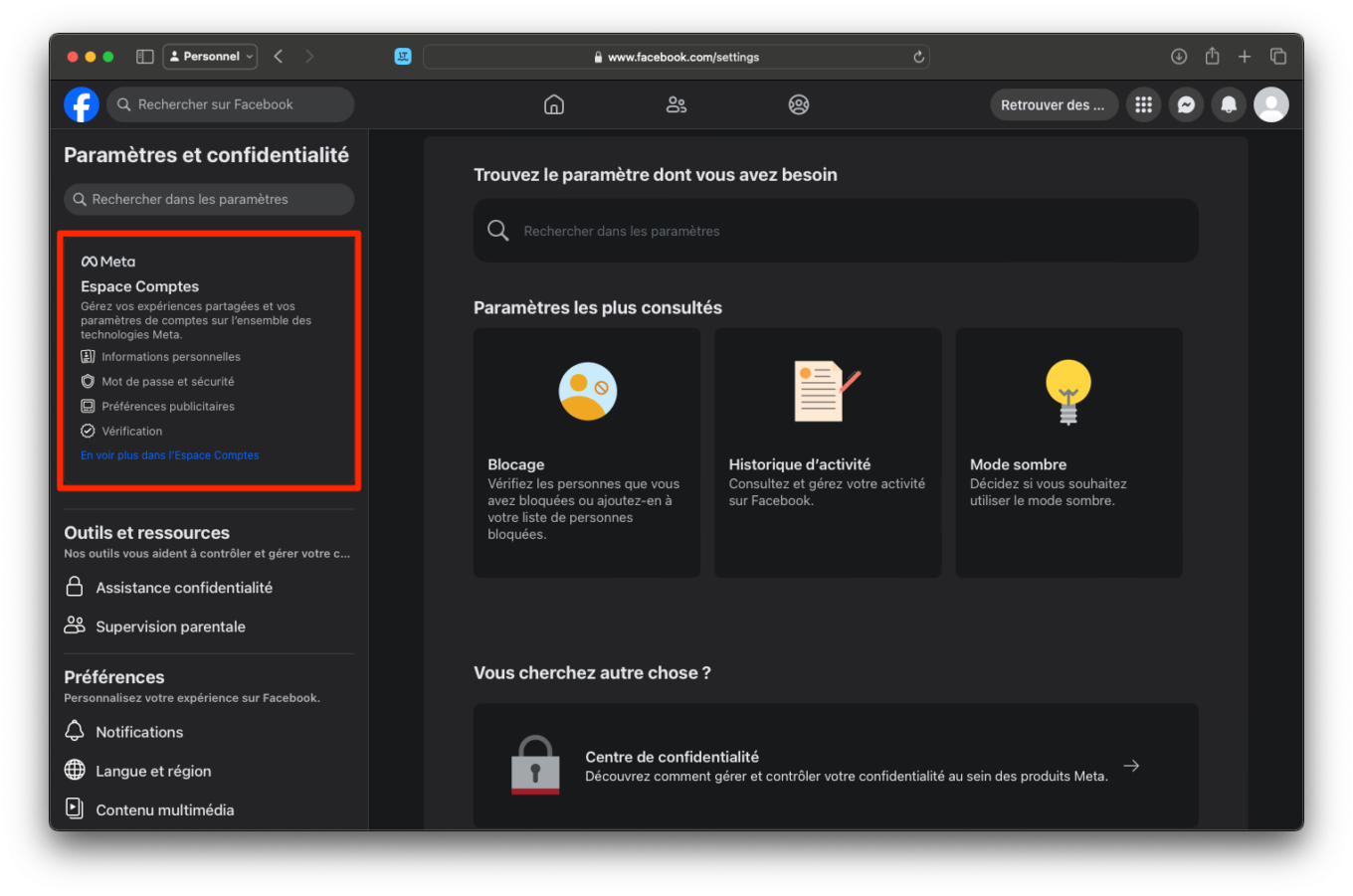
Task: Click the main Rechercher dans les paramètres box
Action: tap(836, 231)
